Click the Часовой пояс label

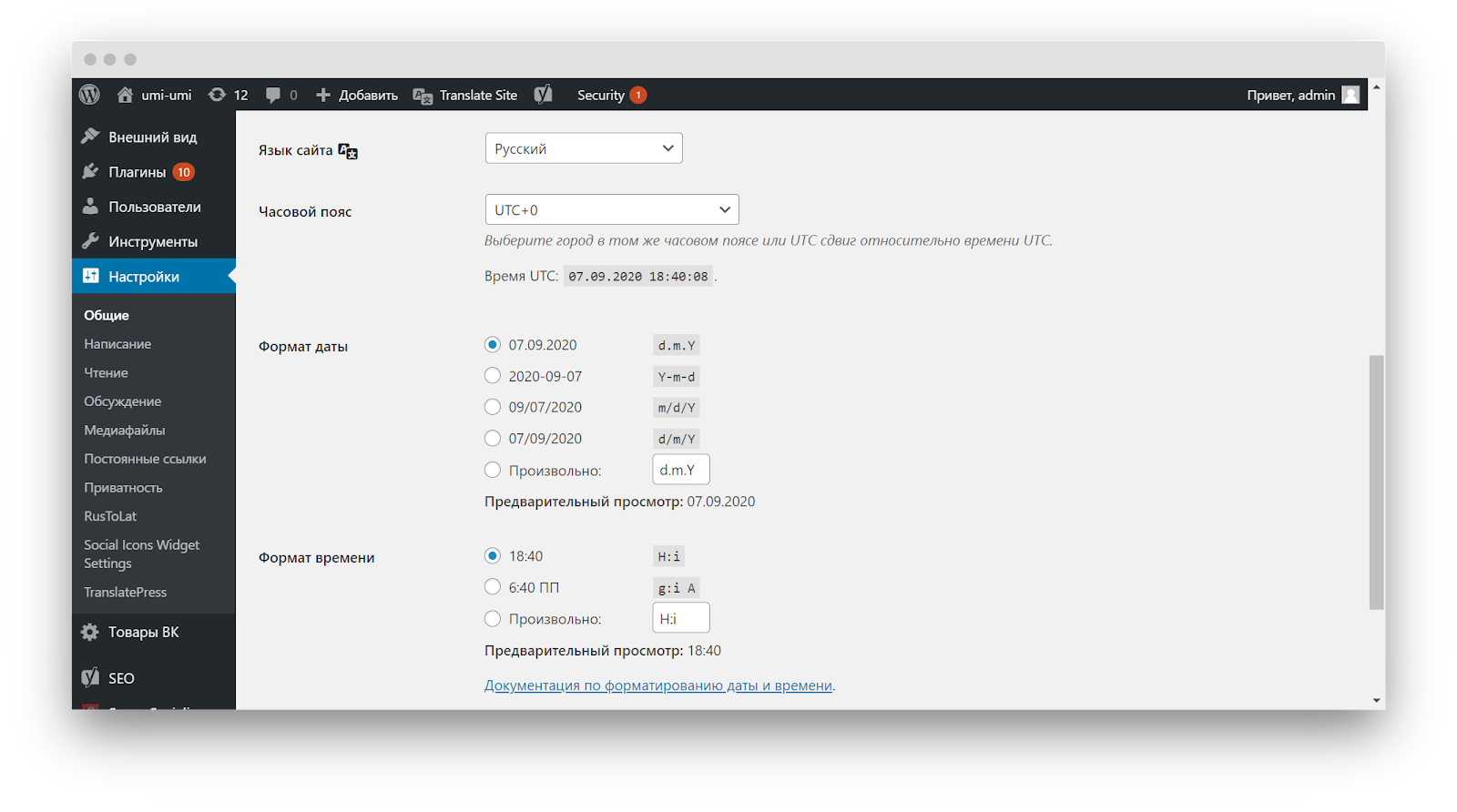pos(305,211)
